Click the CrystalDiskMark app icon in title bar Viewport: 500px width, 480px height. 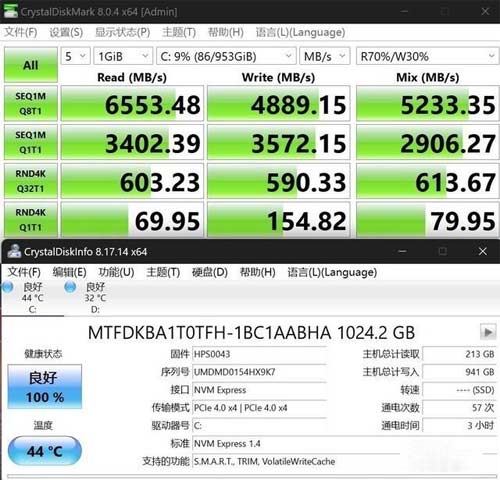click(x=10, y=11)
